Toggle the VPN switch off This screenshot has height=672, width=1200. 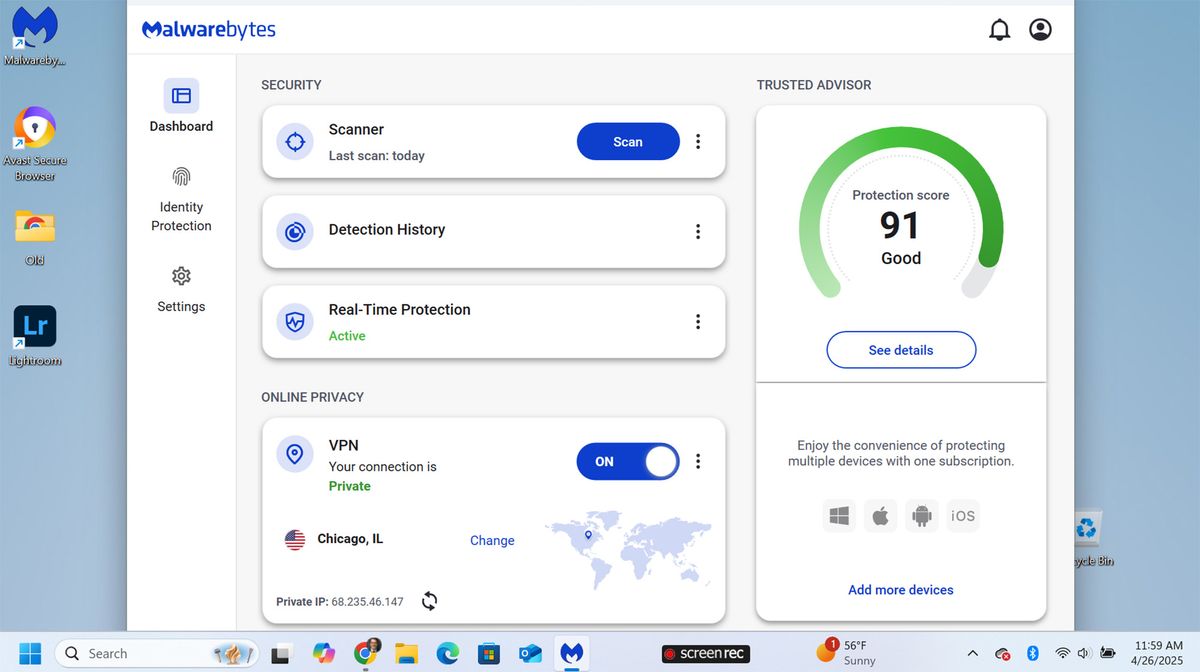[x=627, y=461]
